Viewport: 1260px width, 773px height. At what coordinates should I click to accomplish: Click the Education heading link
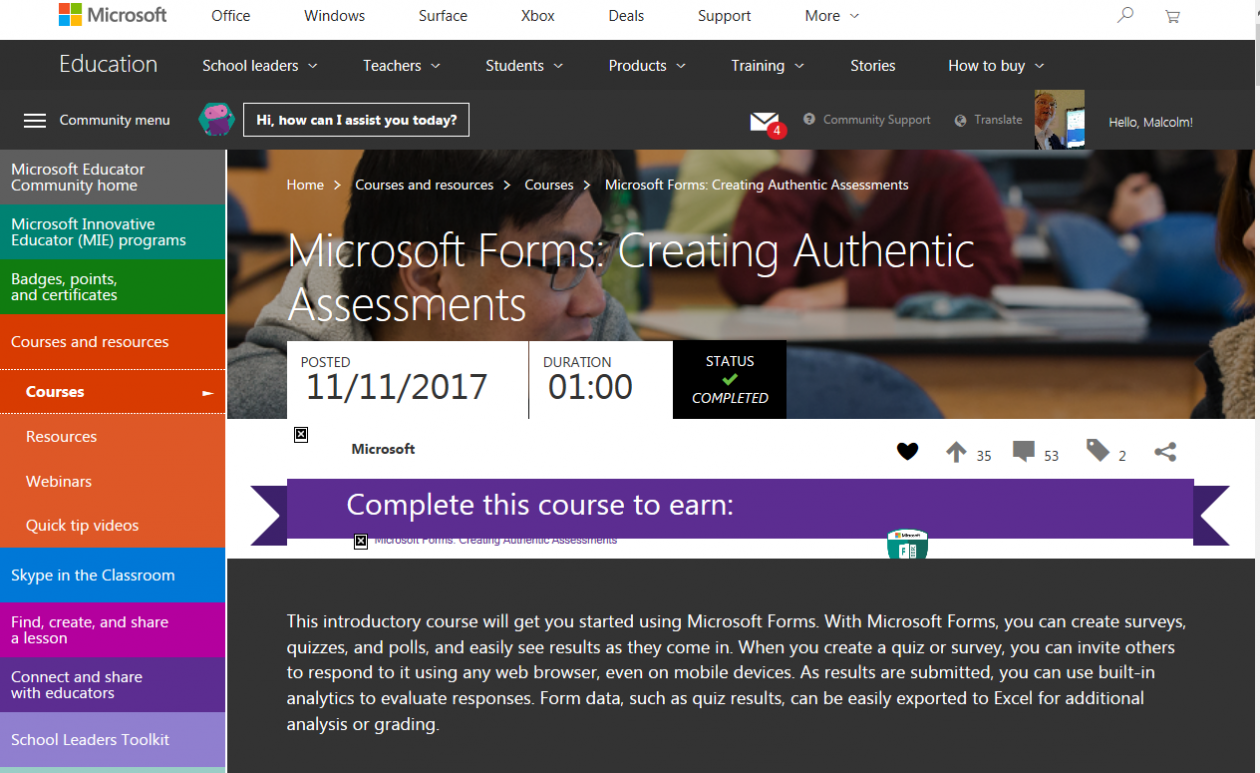point(108,64)
